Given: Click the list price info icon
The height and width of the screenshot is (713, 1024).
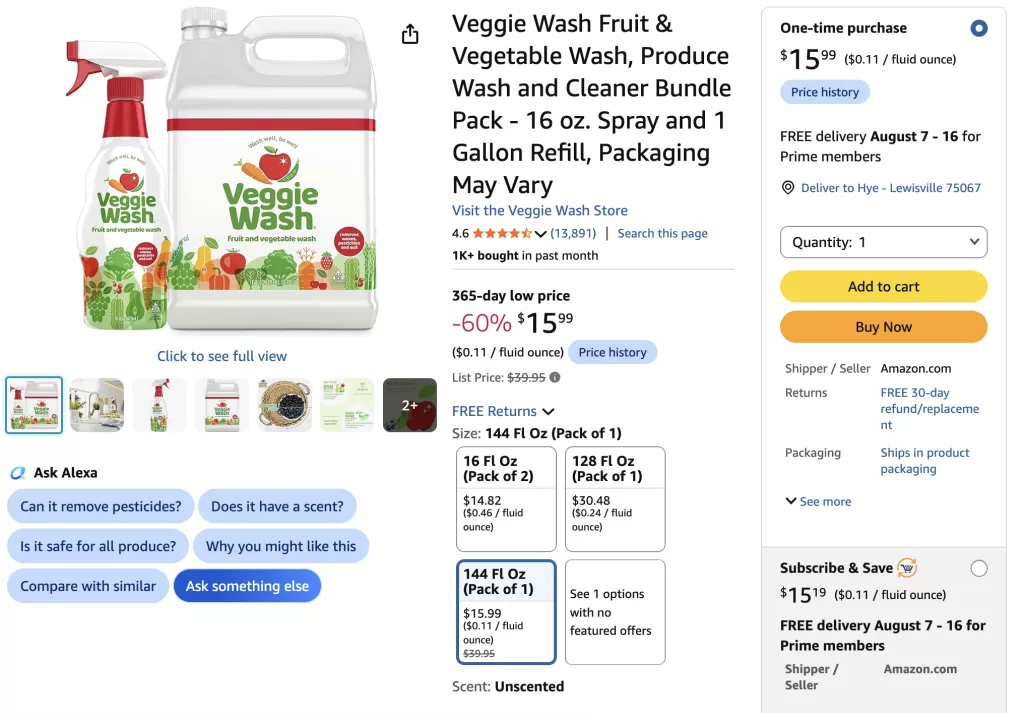Looking at the screenshot, I should 554,377.
